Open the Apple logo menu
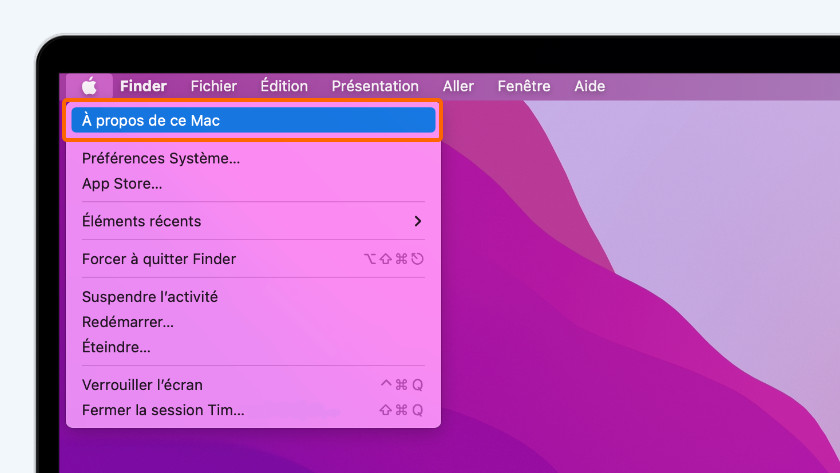840x473 pixels. [89, 86]
